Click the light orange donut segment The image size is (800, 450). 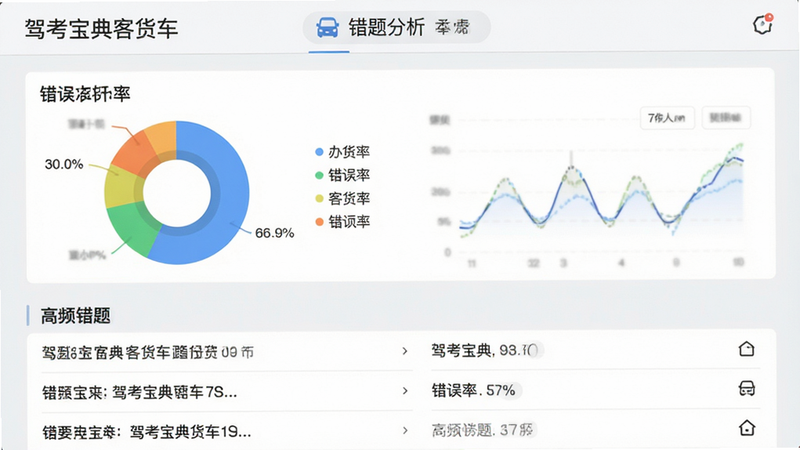click(x=163, y=137)
